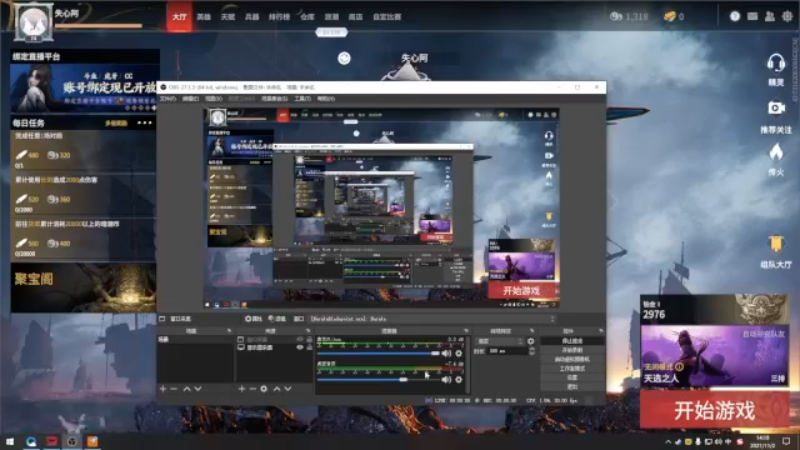The width and height of the screenshot is (800, 450).
Task: Open the game mail envelope icon
Action: (753, 16)
